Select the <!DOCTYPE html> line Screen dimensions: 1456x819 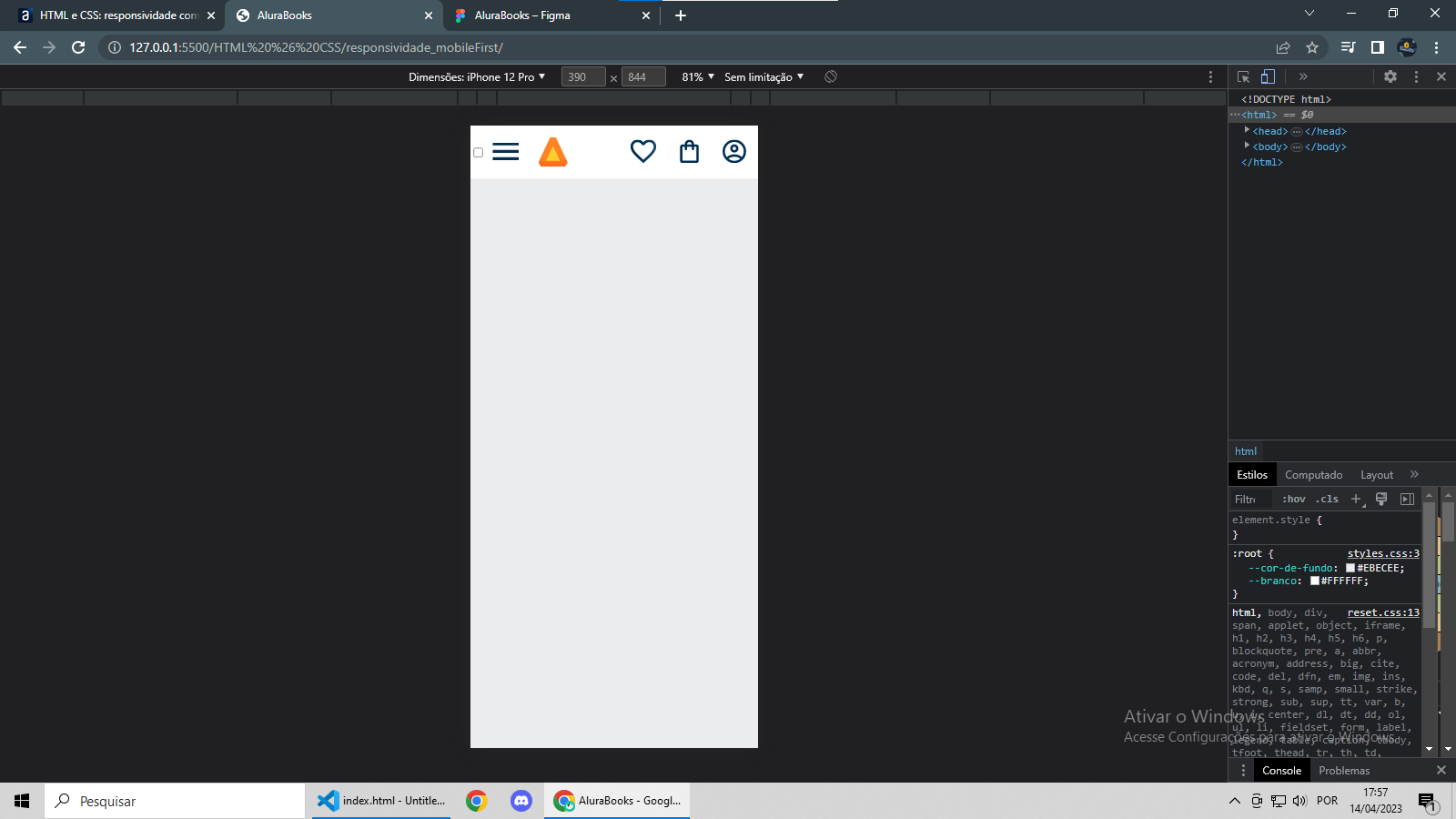tap(1286, 99)
